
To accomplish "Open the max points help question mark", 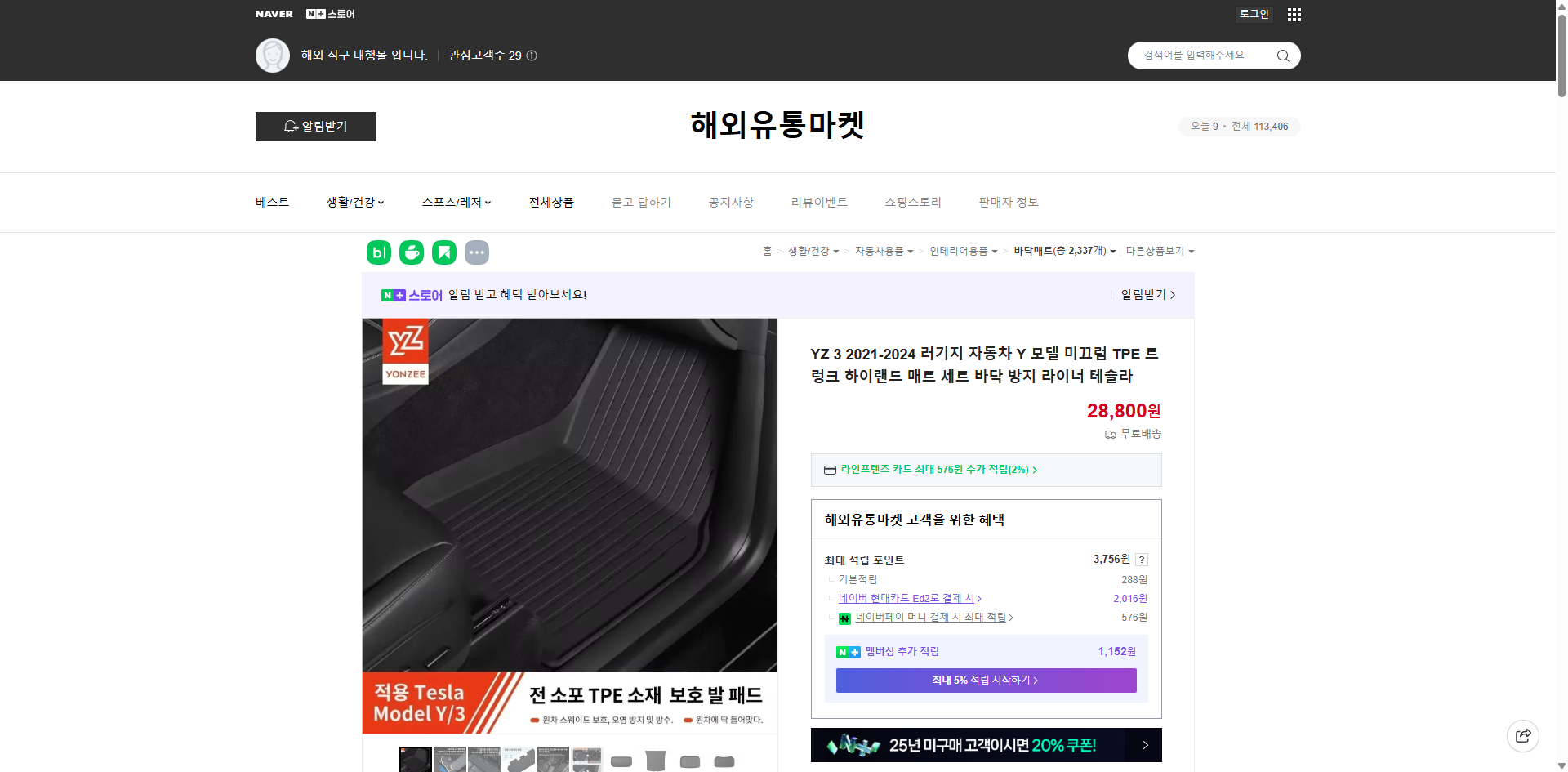I will coord(1142,559).
